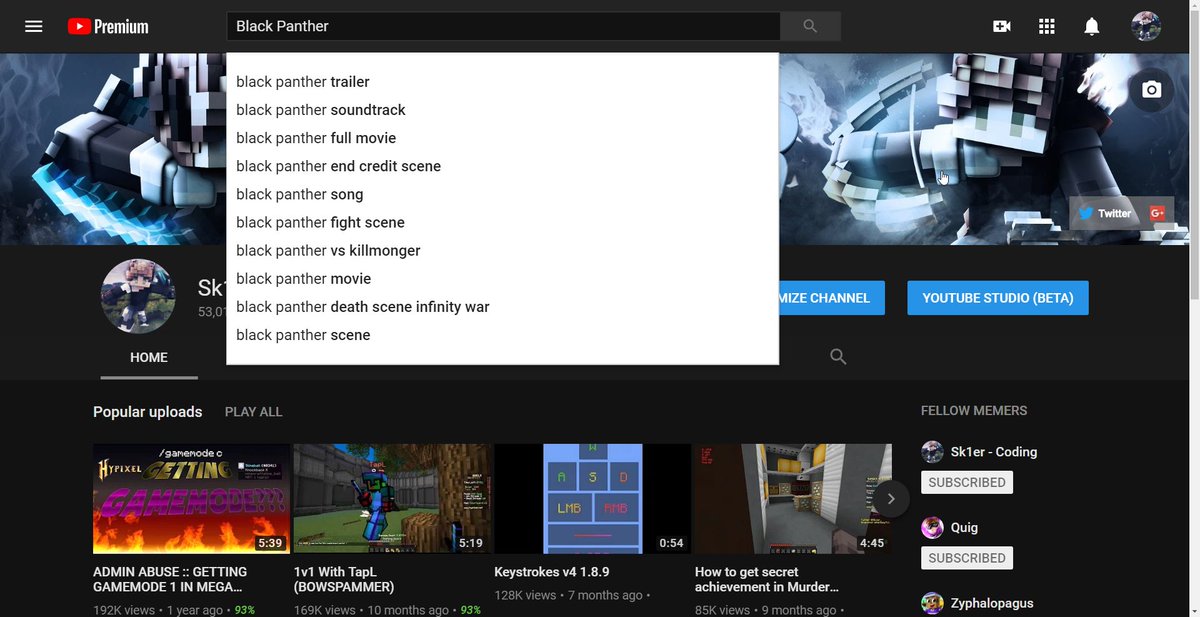1200x617 pixels.
Task: Select suggestion 'black panther movie'
Action: click(x=502, y=278)
